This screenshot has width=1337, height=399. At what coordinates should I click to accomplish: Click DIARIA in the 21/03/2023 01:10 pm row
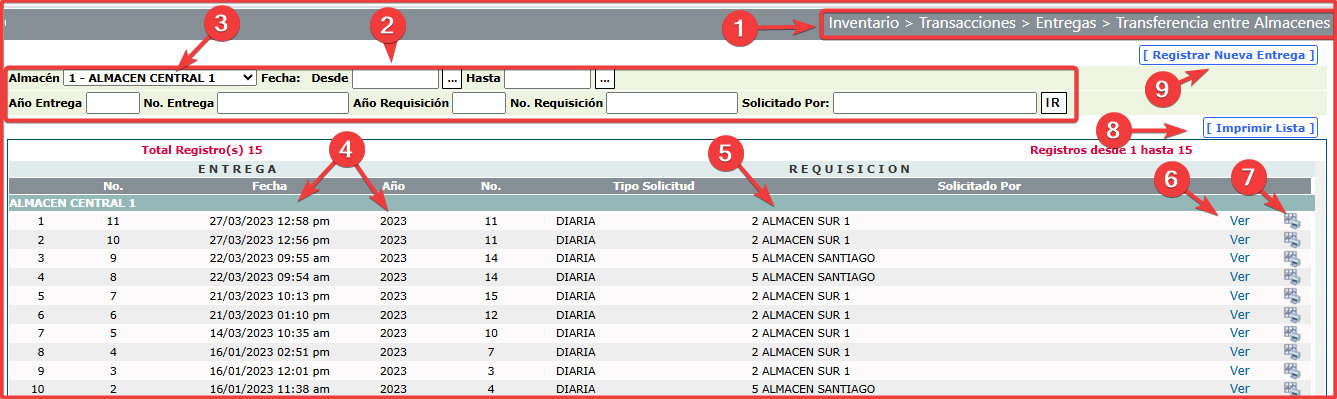tap(575, 315)
